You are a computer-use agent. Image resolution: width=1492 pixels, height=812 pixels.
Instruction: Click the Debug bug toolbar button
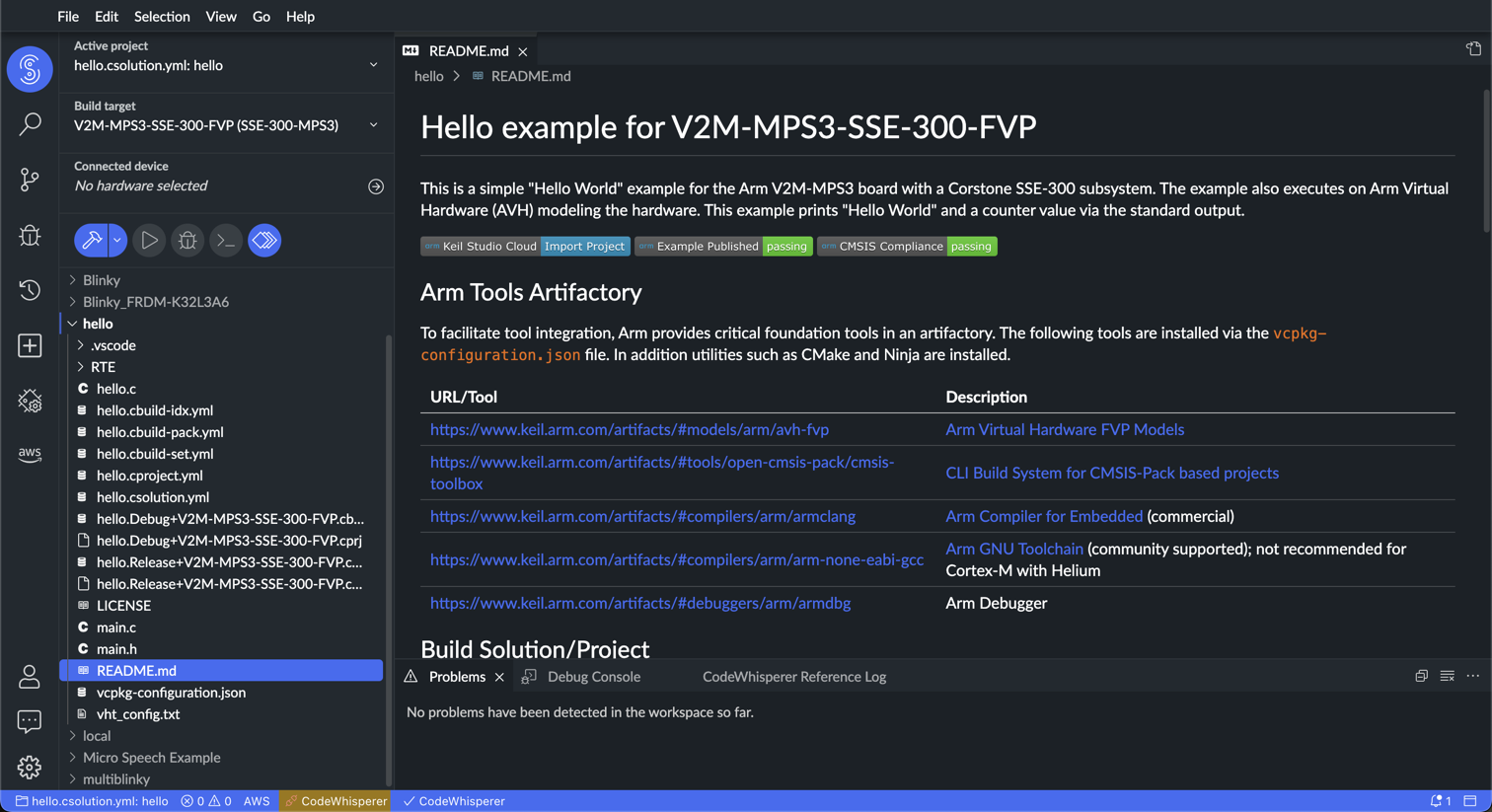[x=187, y=240]
